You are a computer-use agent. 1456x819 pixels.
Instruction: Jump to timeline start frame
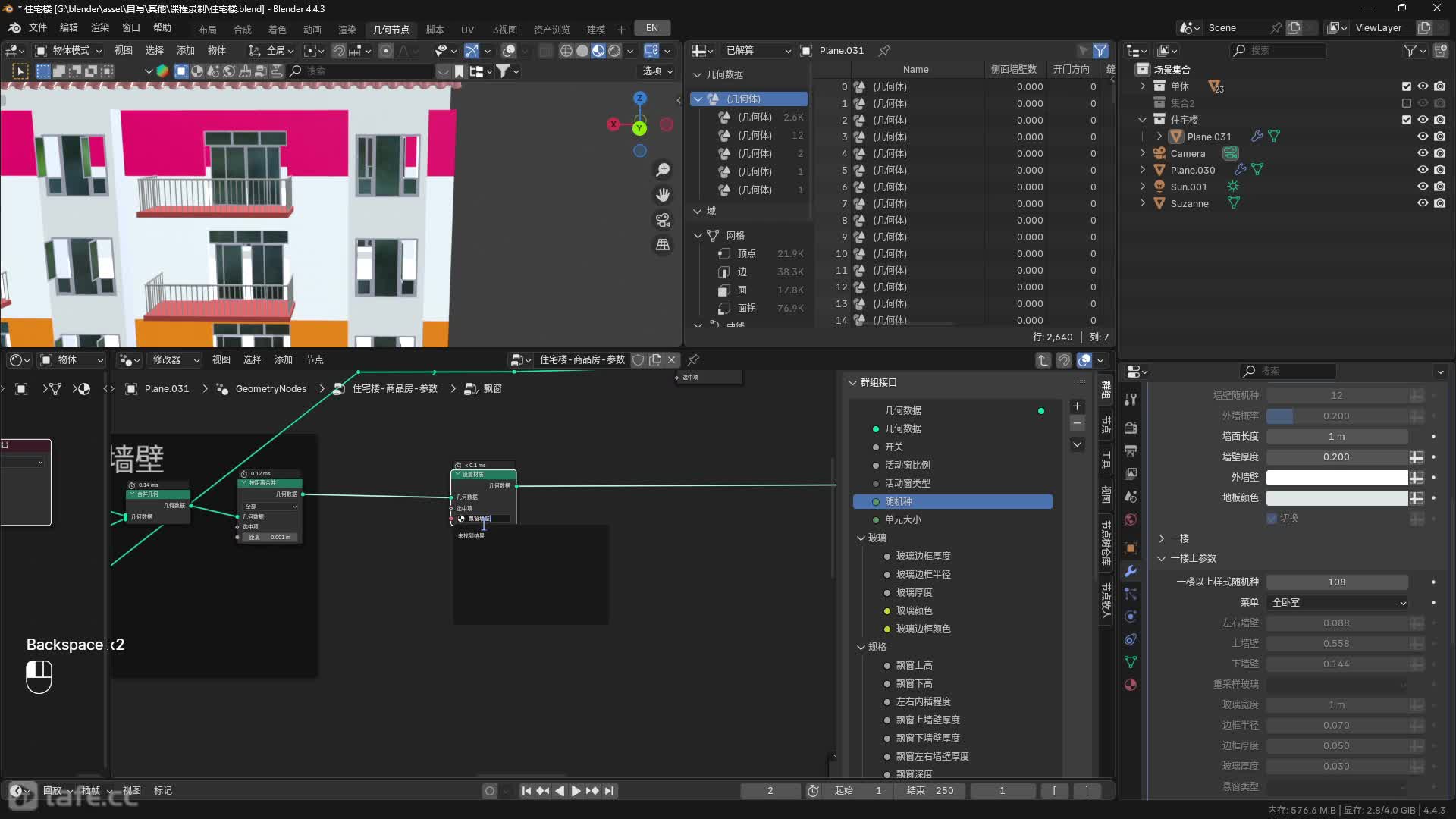(x=526, y=791)
